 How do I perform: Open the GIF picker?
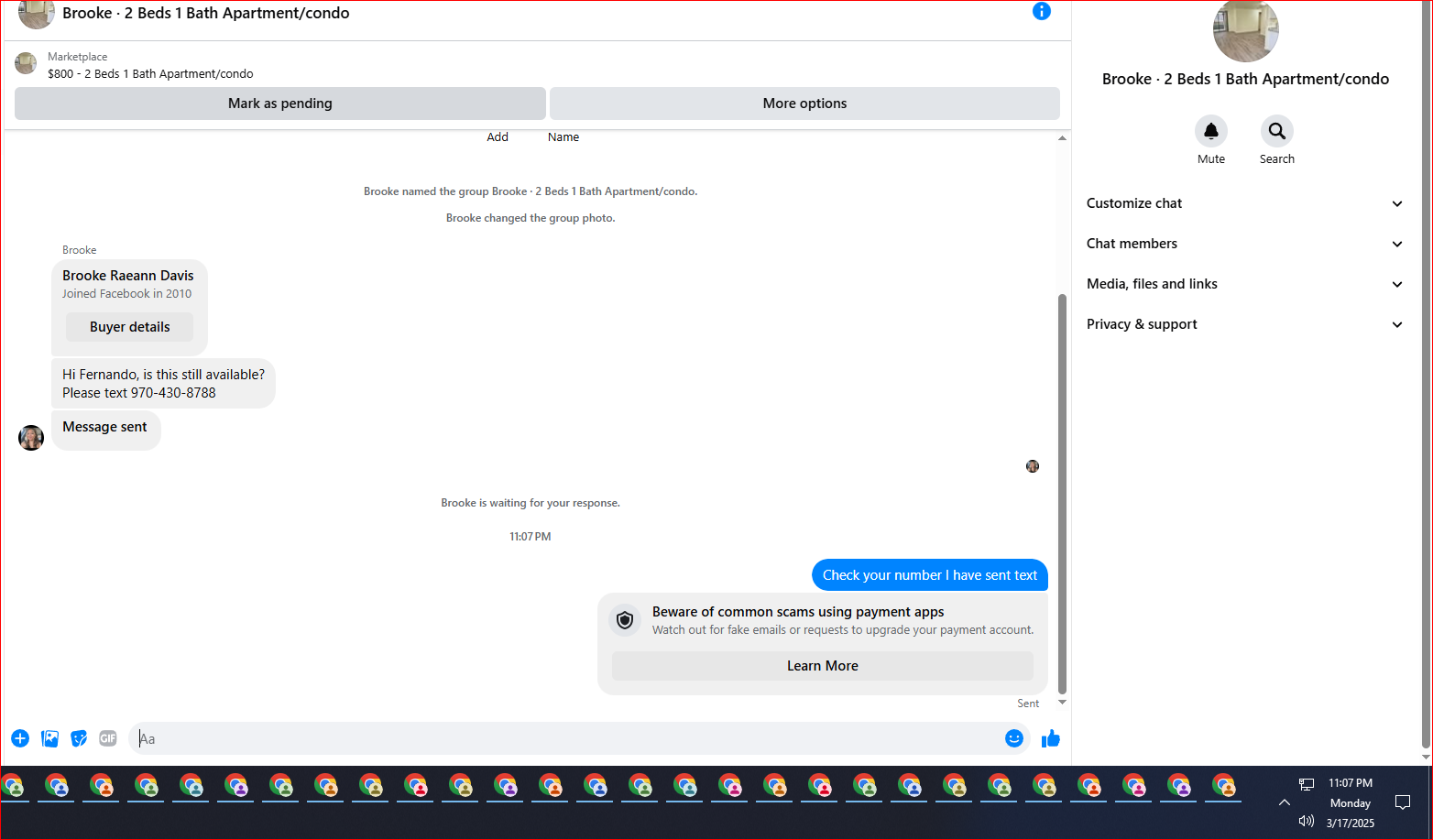tap(108, 738)
